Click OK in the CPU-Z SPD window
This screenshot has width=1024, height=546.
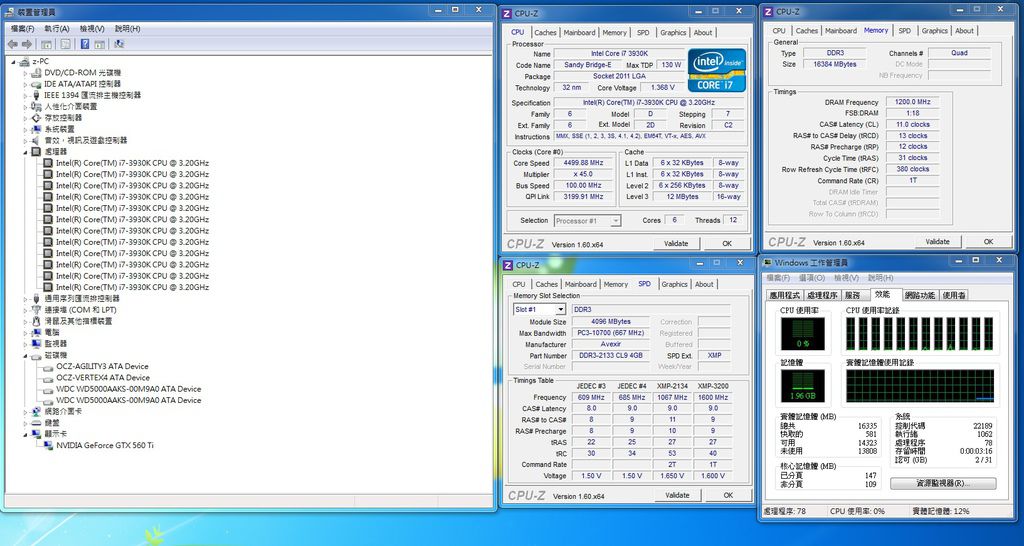click(728, 495)
